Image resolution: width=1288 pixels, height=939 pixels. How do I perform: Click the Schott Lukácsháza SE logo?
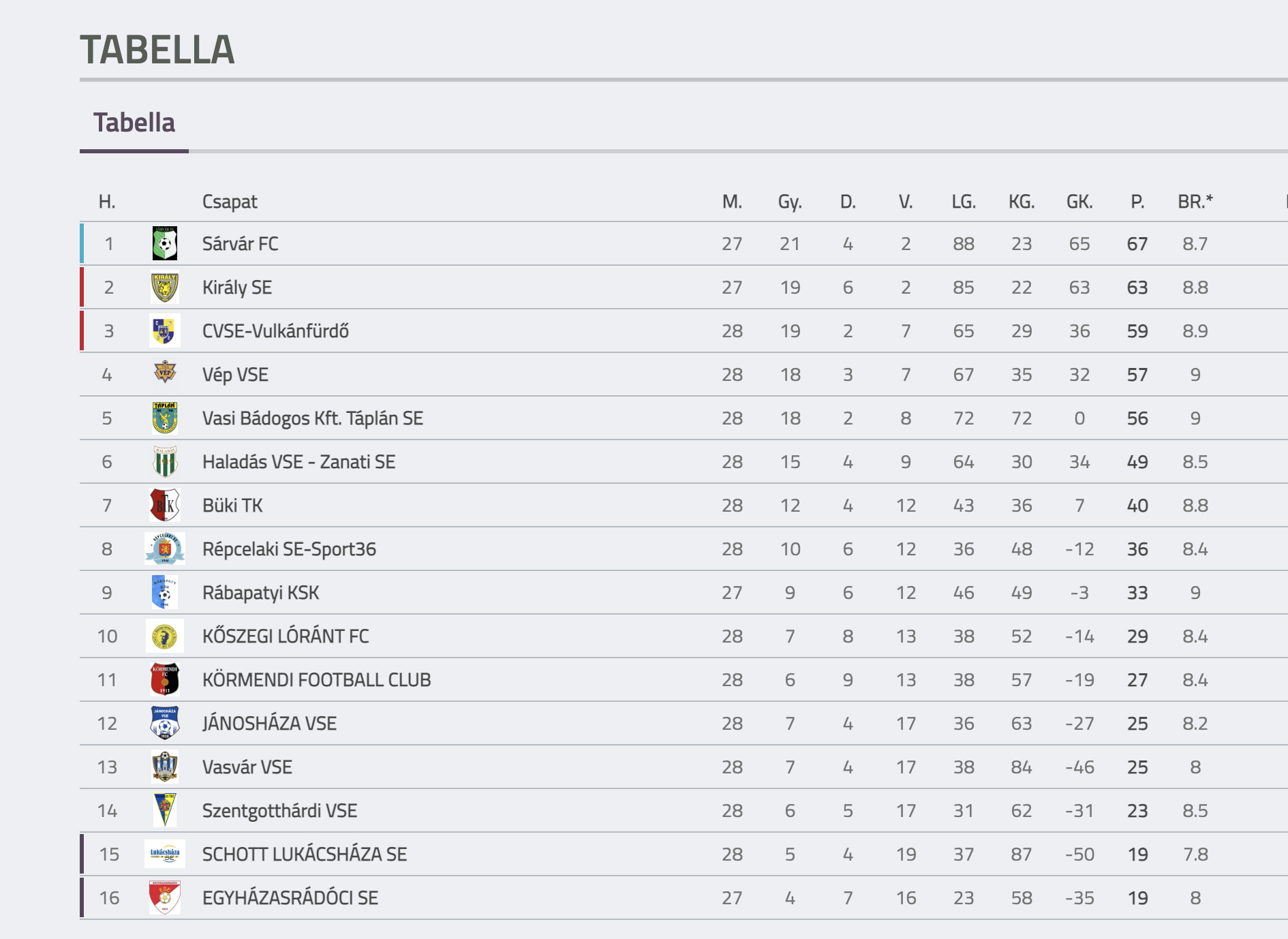[164, 854]
